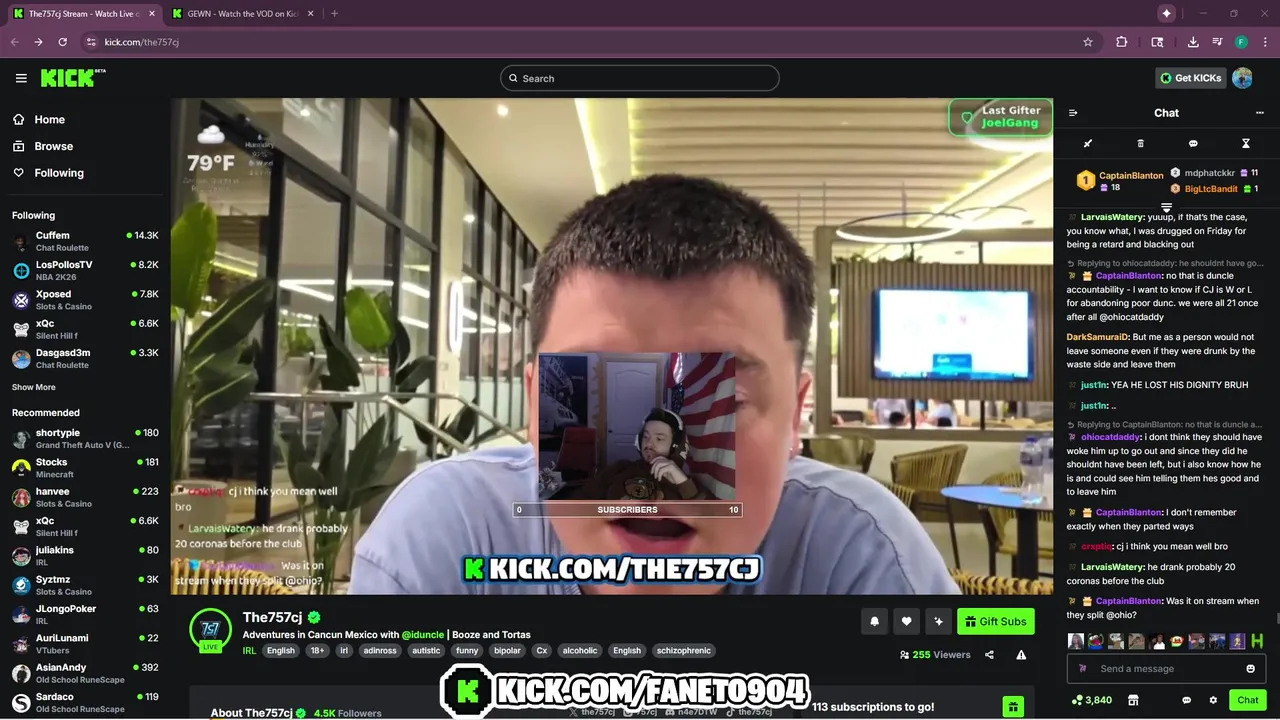
Task: Click the Get KICKs button
Action: point(1190,78)
